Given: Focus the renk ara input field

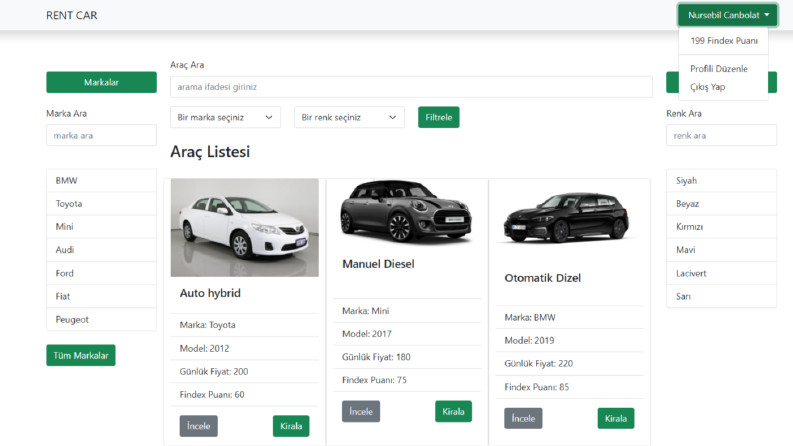Looking at the screenshot, I should 721,136.
